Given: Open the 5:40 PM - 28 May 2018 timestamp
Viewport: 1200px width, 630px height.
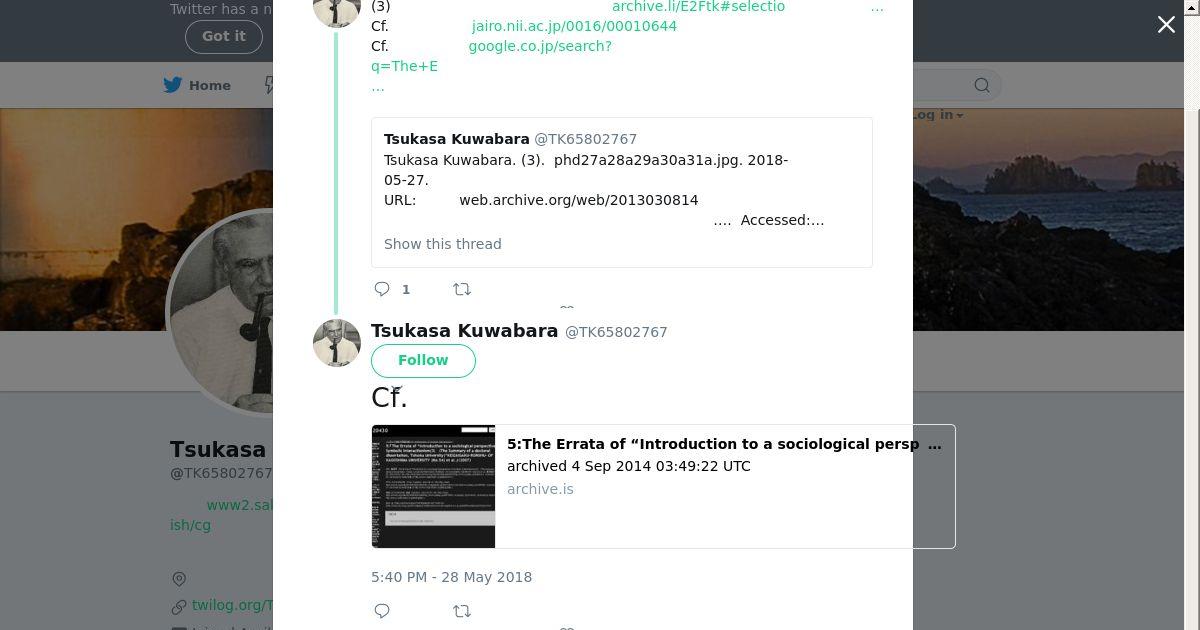Looking at the screenshot, I should pos(451,577).
